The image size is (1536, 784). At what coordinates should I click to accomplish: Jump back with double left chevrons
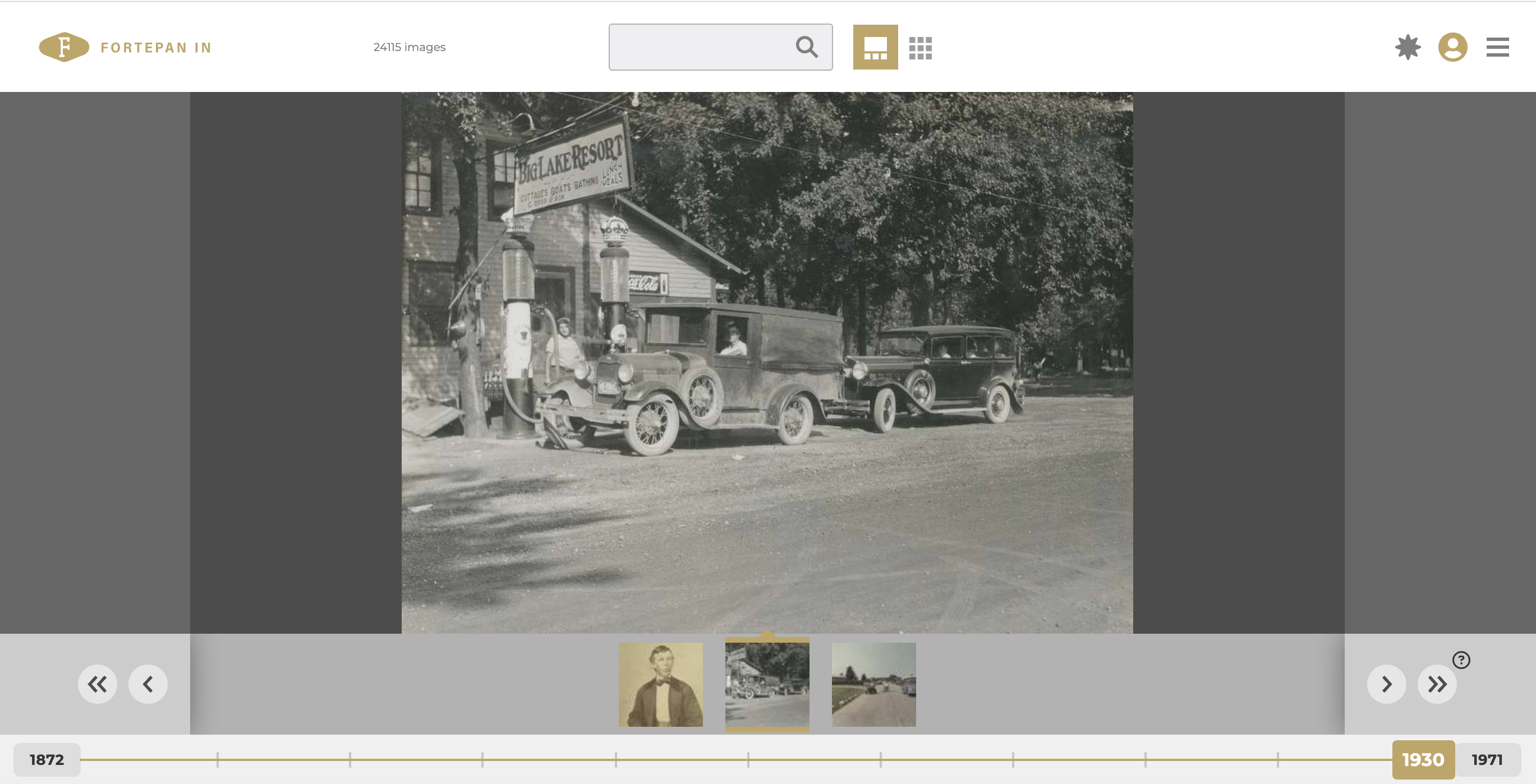(97, 684)
